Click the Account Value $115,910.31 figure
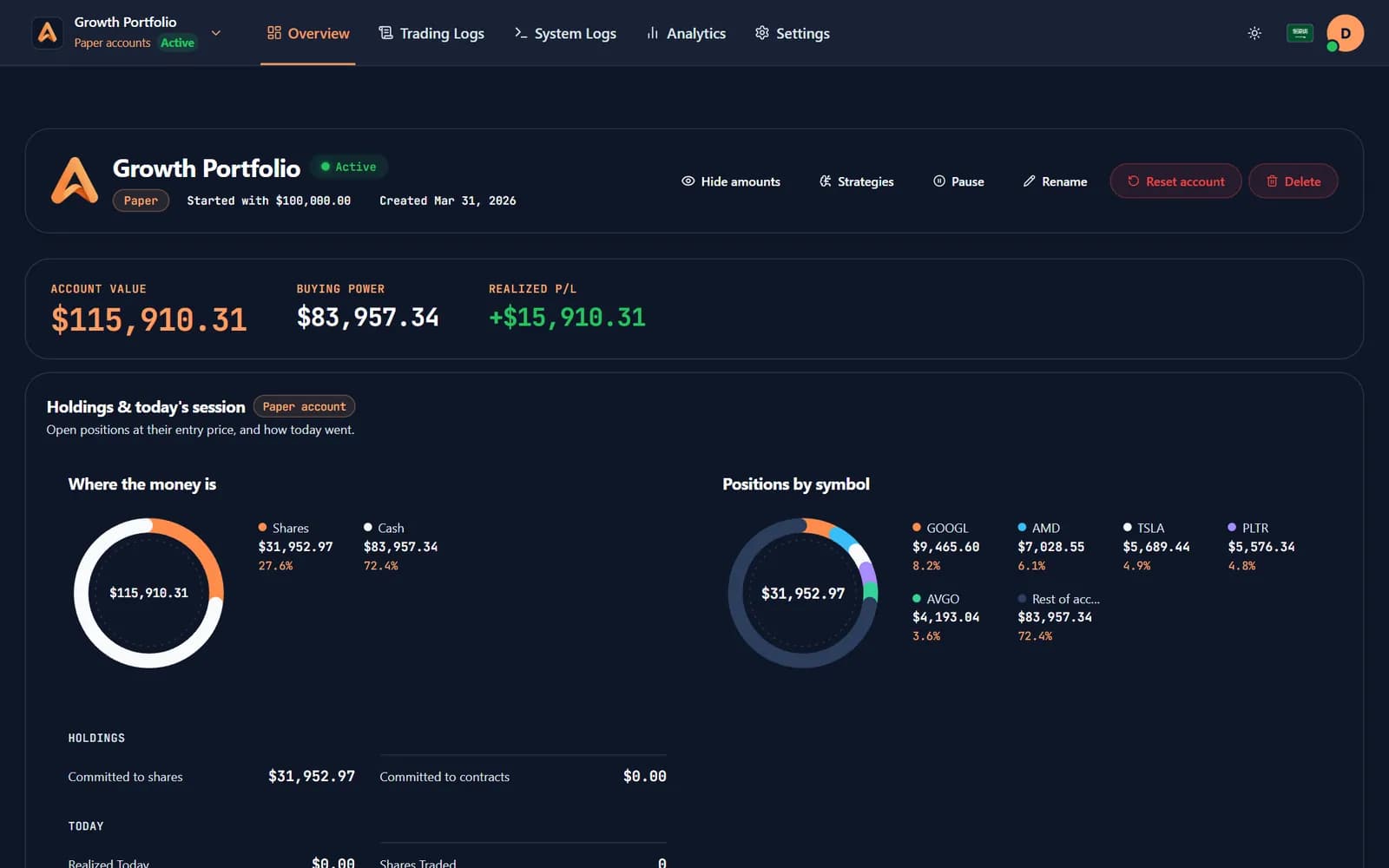1389x868 pixels. [148, 319]
